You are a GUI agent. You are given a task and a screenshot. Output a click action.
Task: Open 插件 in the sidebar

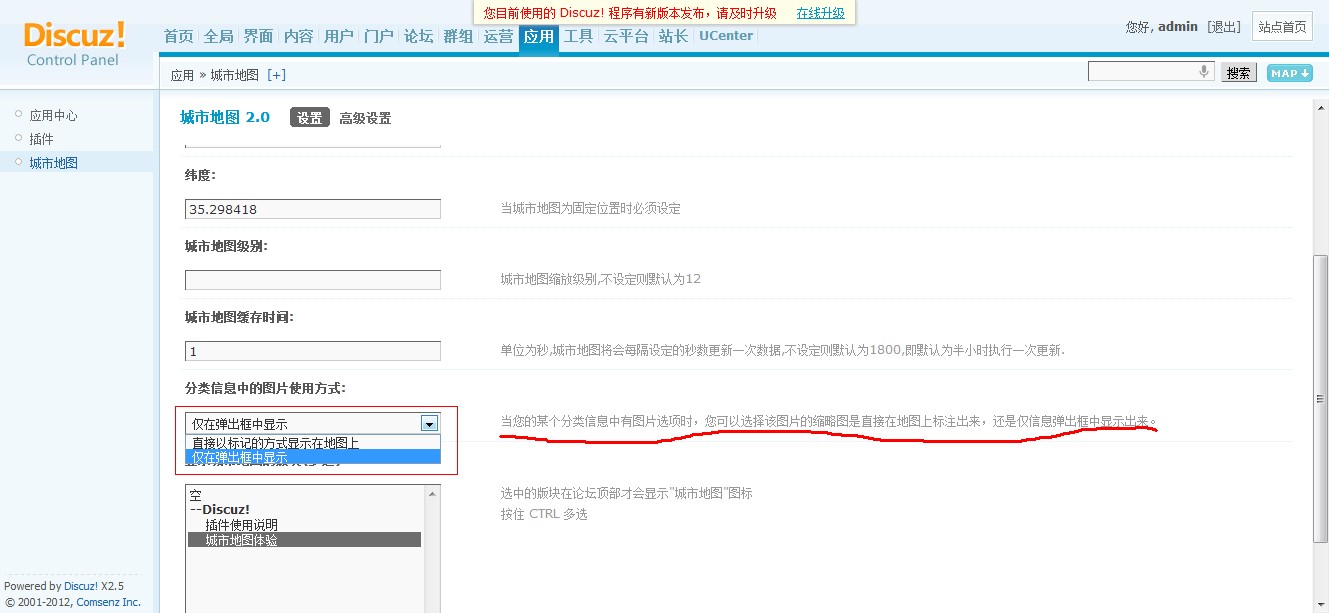pos(41,139)
